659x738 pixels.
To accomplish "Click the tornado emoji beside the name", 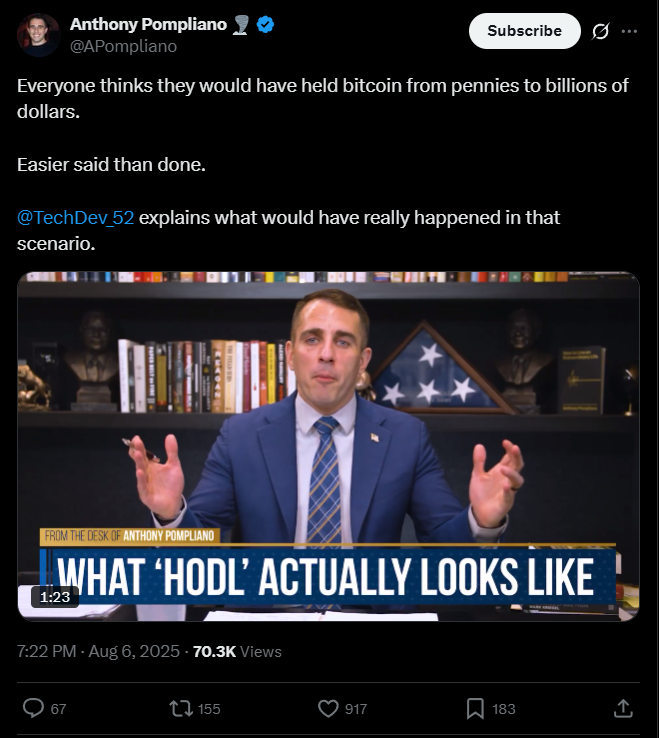I will coord(241,24).
